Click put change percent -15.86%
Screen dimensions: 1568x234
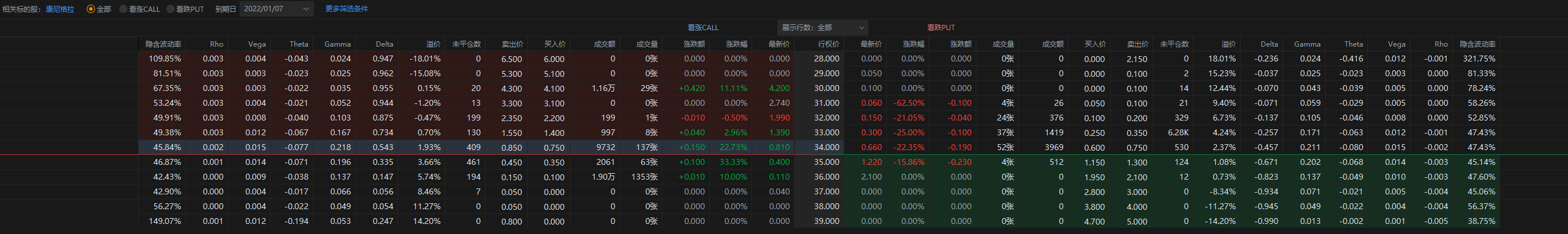coord(909,162)
